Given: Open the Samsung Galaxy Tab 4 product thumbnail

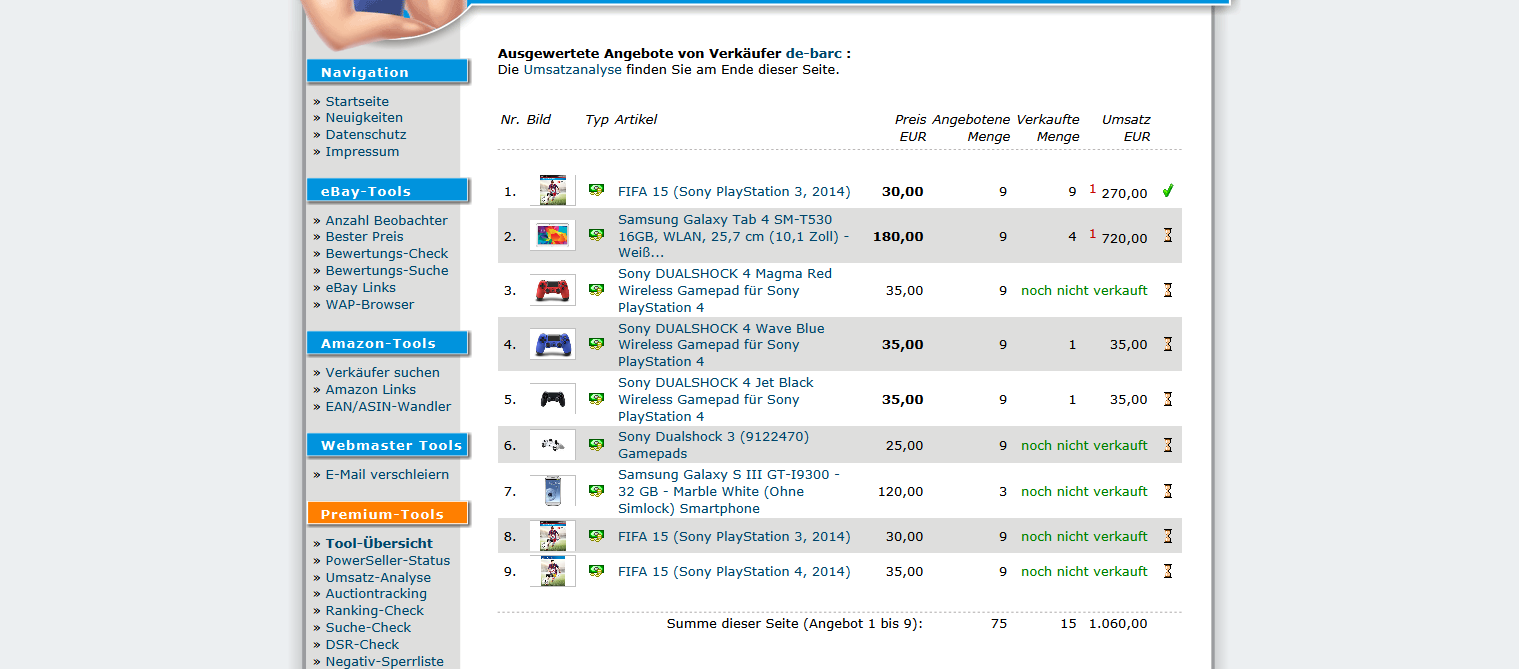Looking at the screenshot, I should click(553, 236).
